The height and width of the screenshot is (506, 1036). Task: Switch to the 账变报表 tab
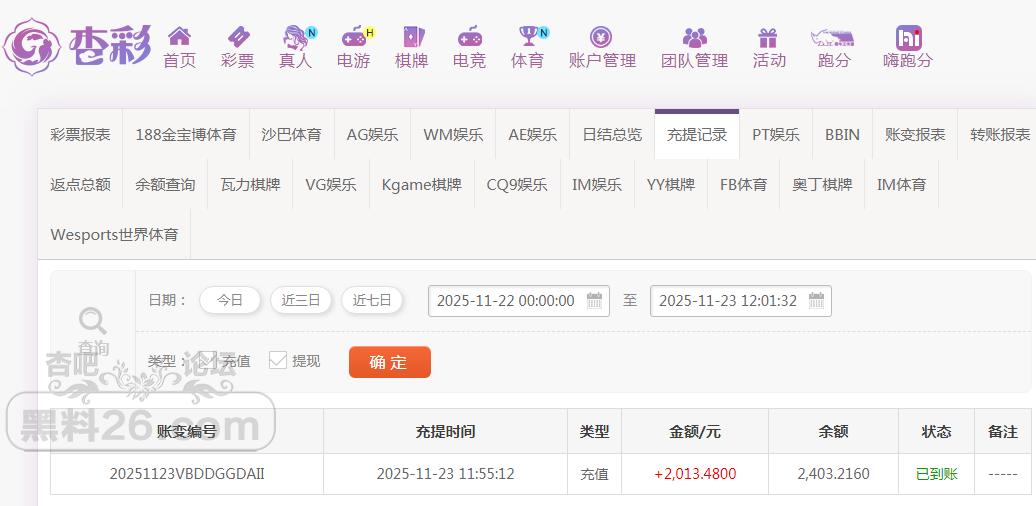pyautogui.click(x=914, y=134)
